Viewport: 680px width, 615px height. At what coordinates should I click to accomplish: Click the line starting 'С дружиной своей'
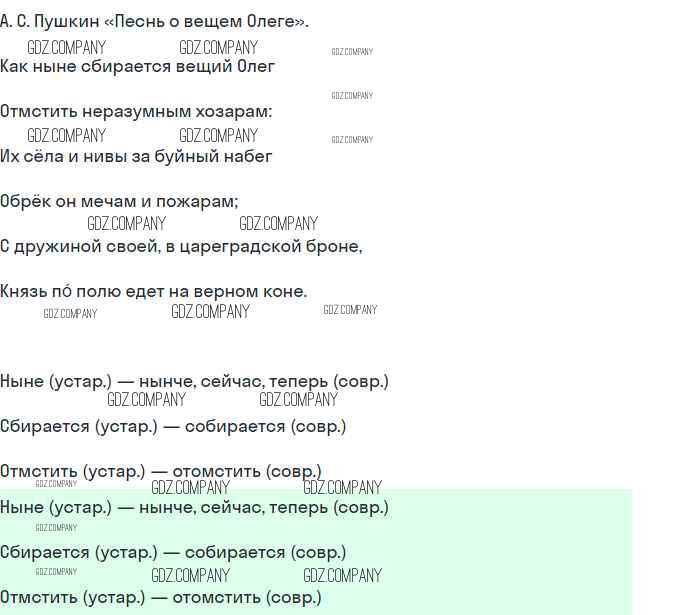coord(181,246)
